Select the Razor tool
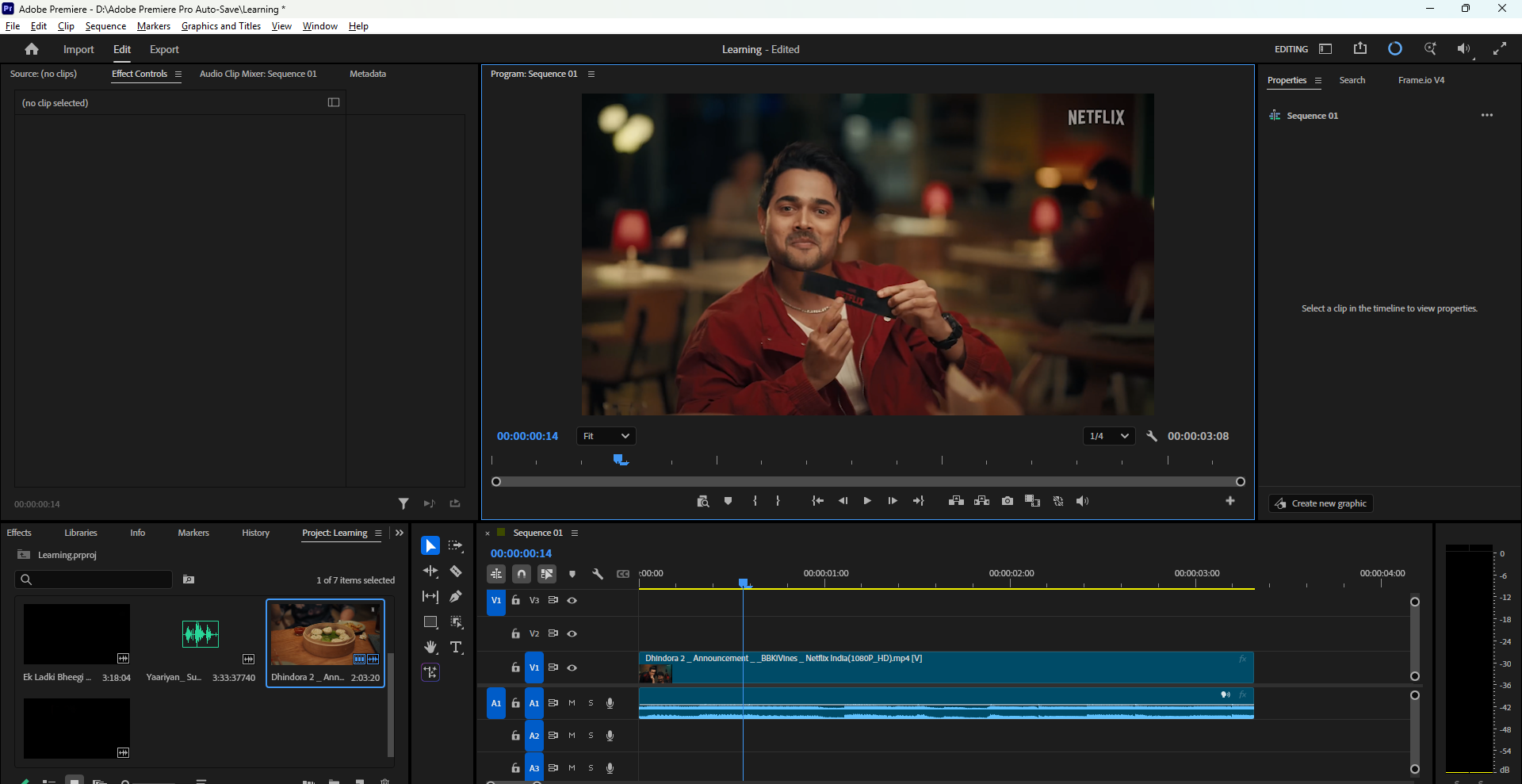The width and height of the screenshot is (1522, 784). pyautogui.click(x=456, y=572)
